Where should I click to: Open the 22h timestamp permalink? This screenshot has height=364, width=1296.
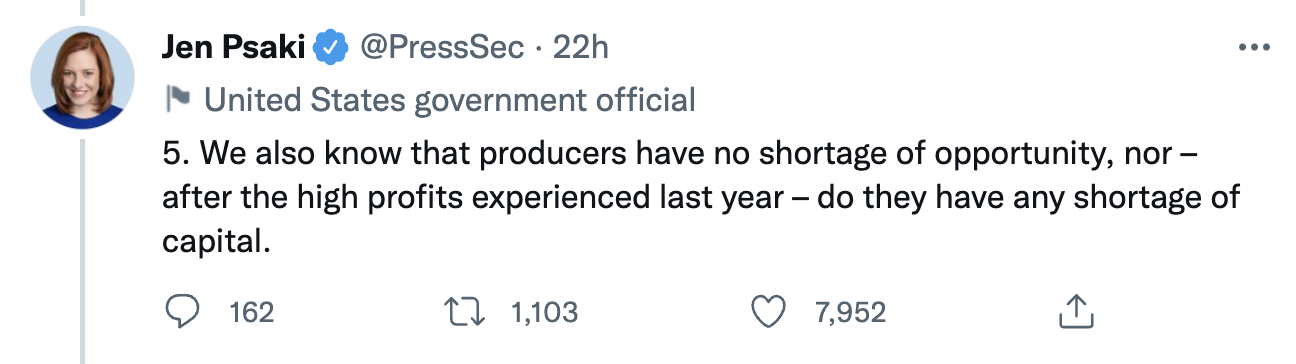[x=581, y=47]
